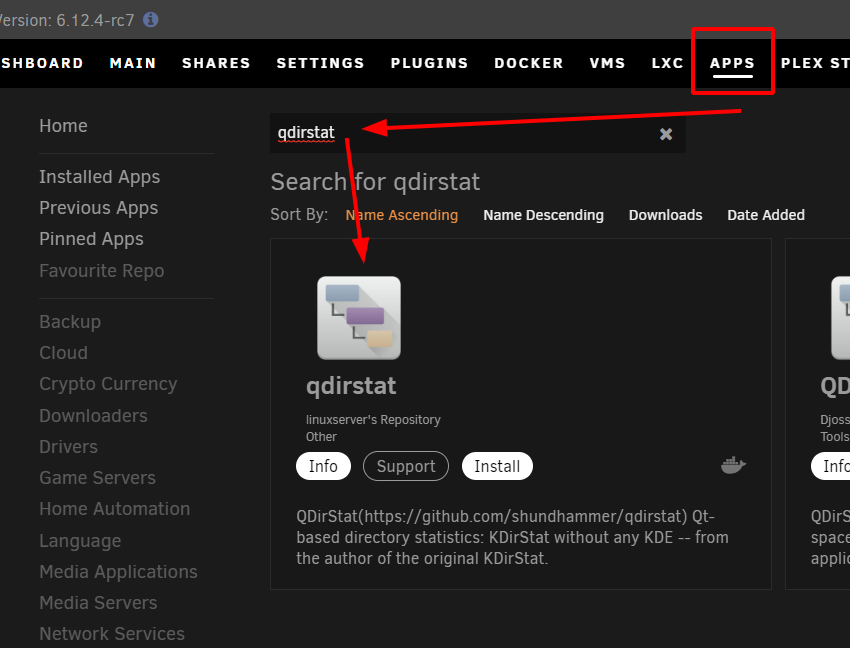This screenshot has height=648, width=850.
Task: Open the Settings tab
Action: [x=320, y=63]
